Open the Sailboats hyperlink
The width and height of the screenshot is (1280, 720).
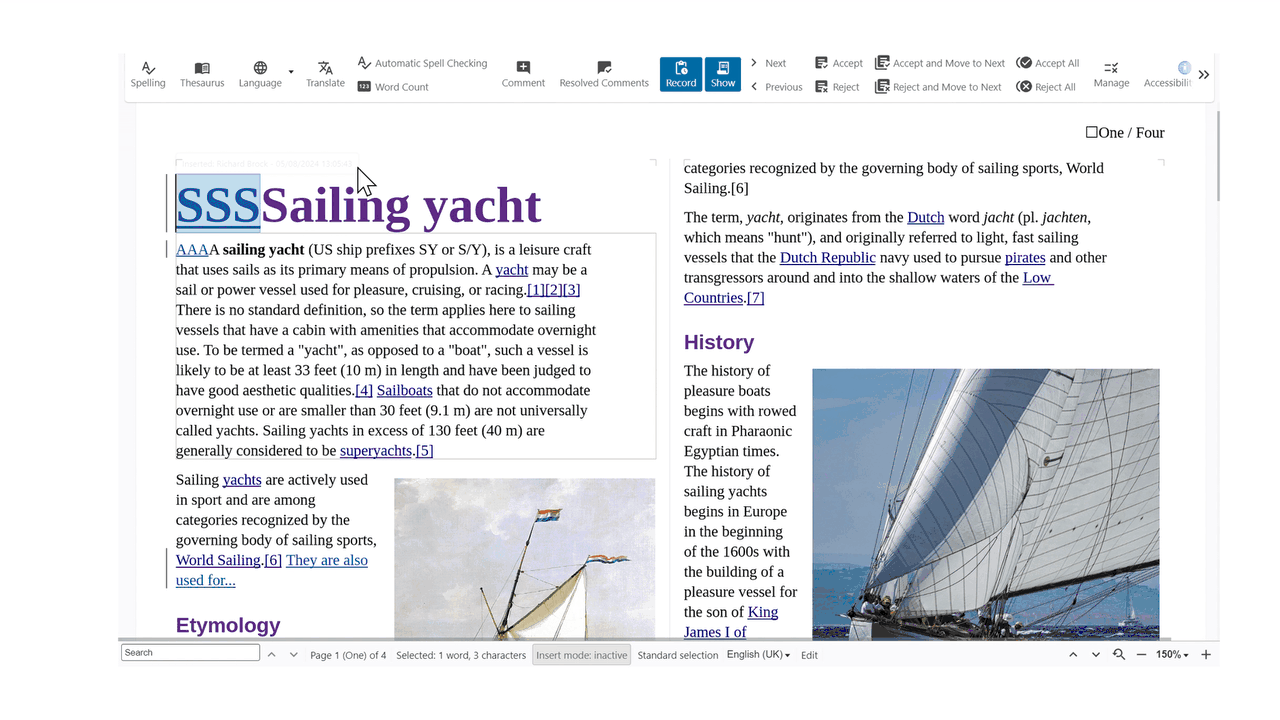pos(405,390)
